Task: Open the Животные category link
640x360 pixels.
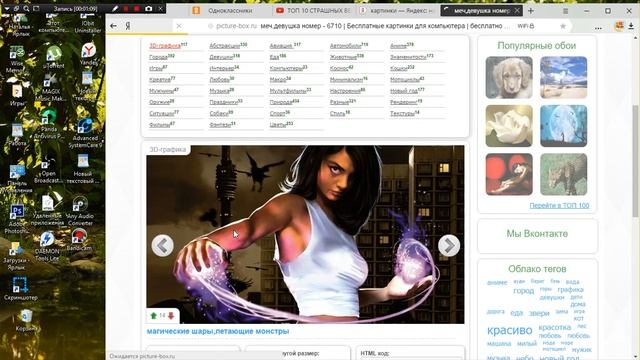Action: click(343, 57)
